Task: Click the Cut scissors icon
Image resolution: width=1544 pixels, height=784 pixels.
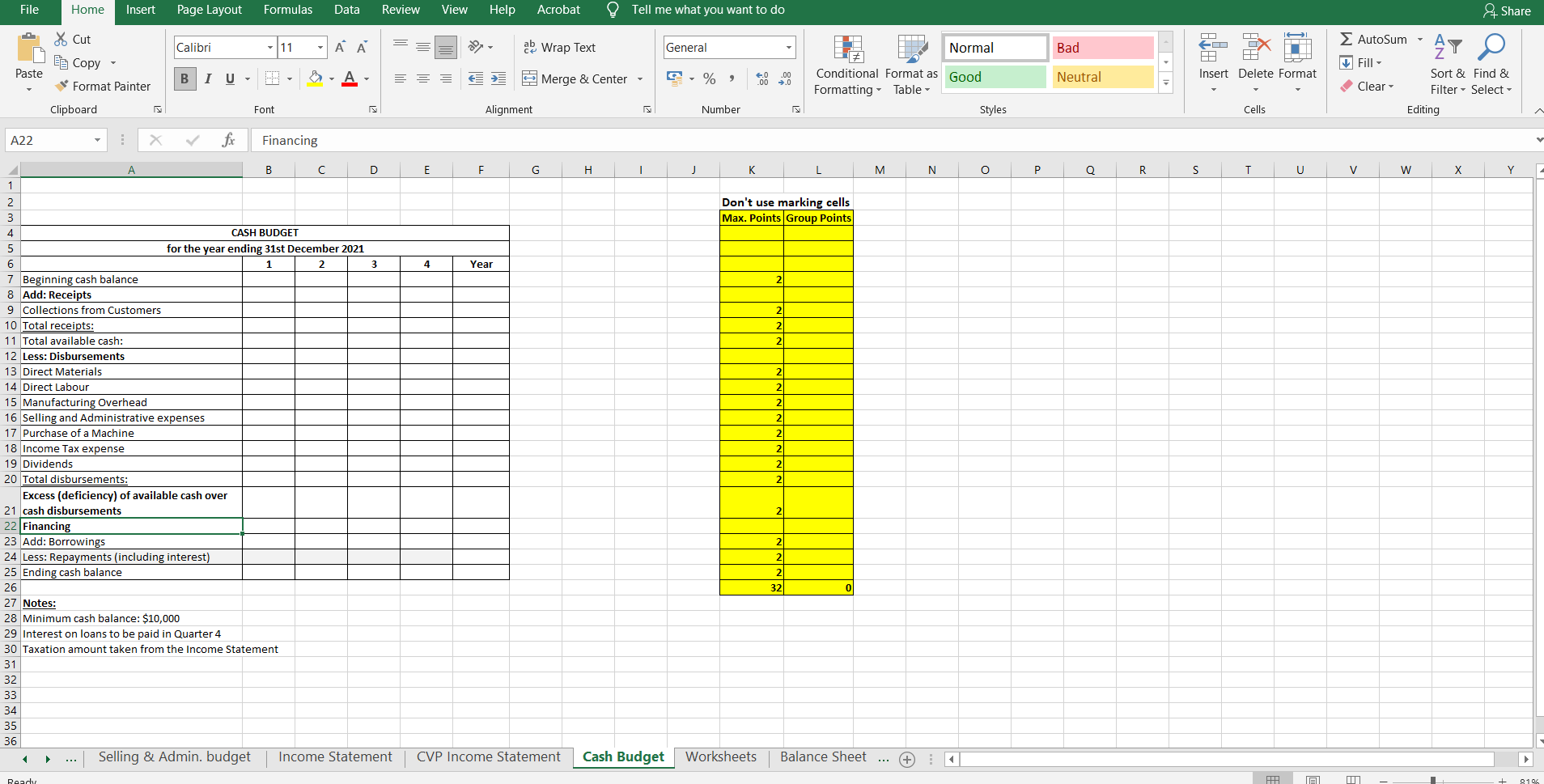Action: click(x=61, y=39)
